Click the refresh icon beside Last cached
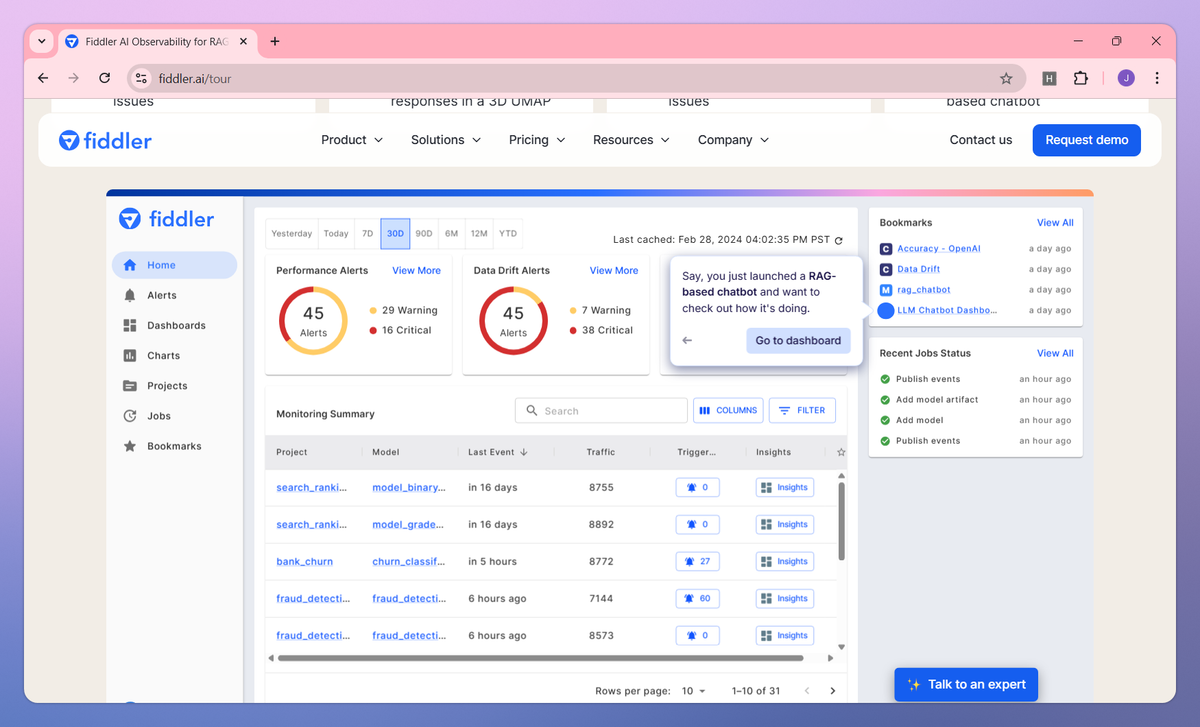Image resolution: width=1200 pixels, height=727 pixels. (x=838, y=240)
